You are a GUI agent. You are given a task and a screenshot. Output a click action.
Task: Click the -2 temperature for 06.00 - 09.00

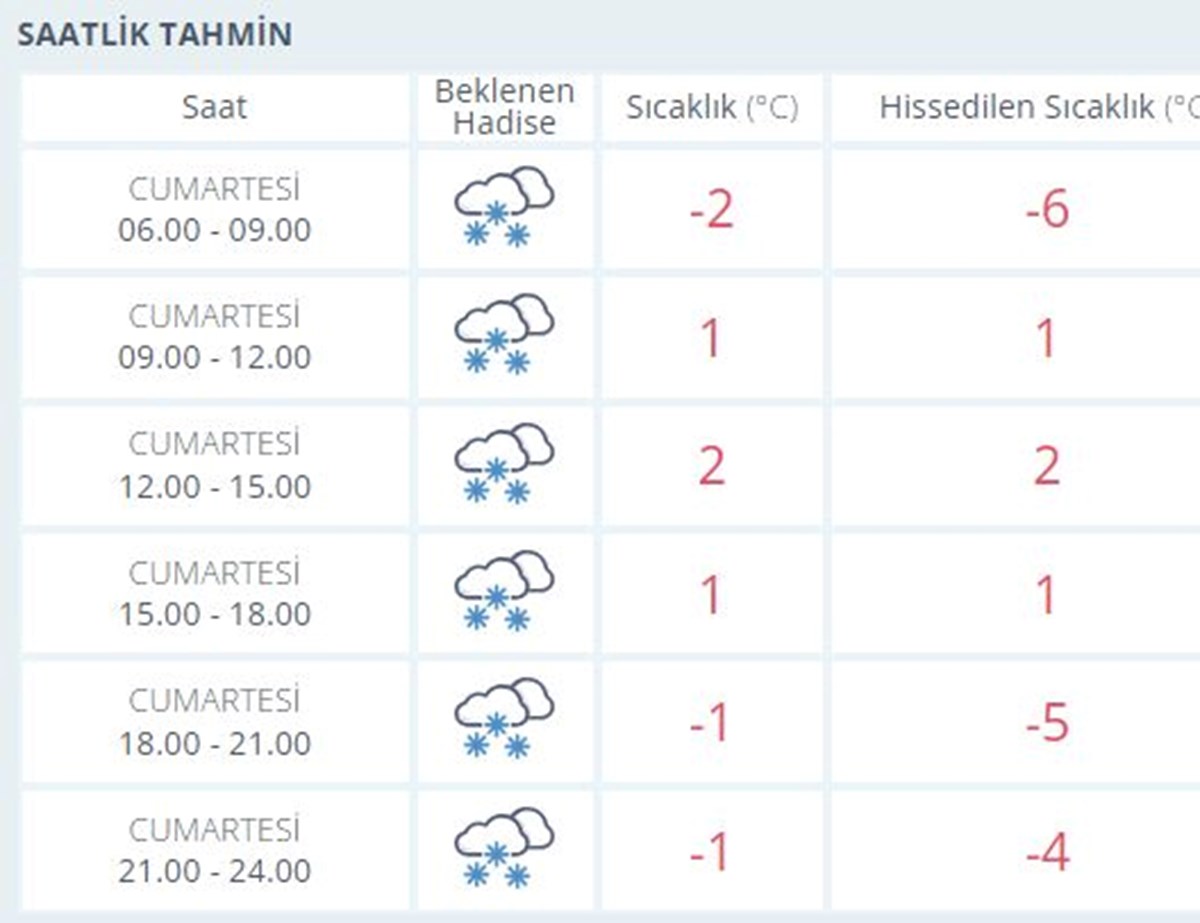[711, 210]
